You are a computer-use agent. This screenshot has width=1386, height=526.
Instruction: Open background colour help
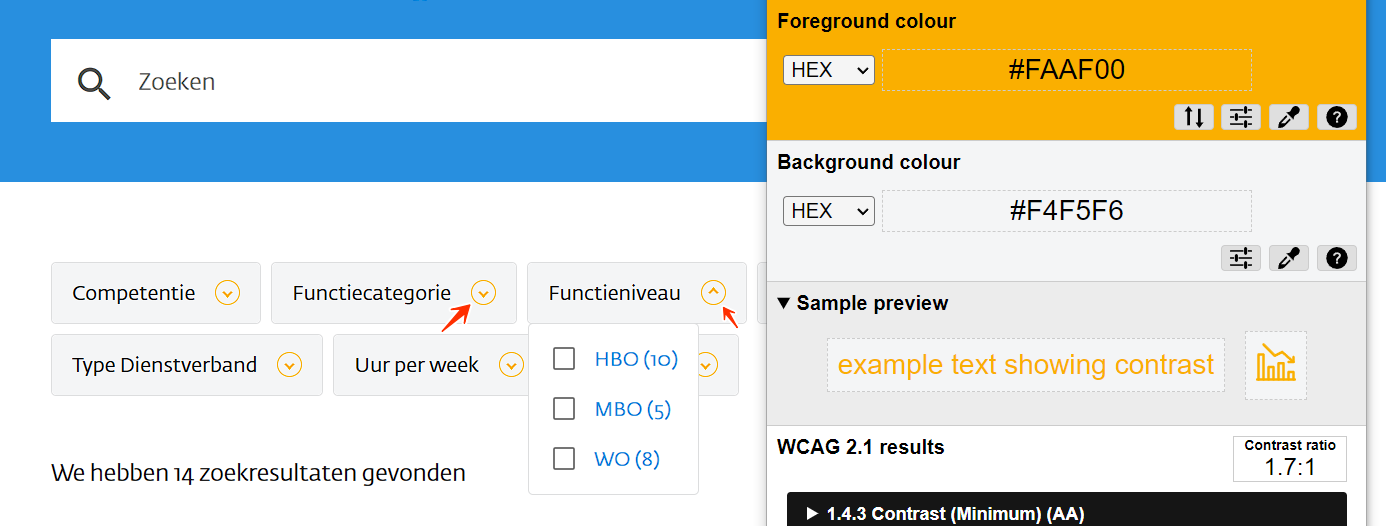pyautogui.click(x=1337, y=258)
